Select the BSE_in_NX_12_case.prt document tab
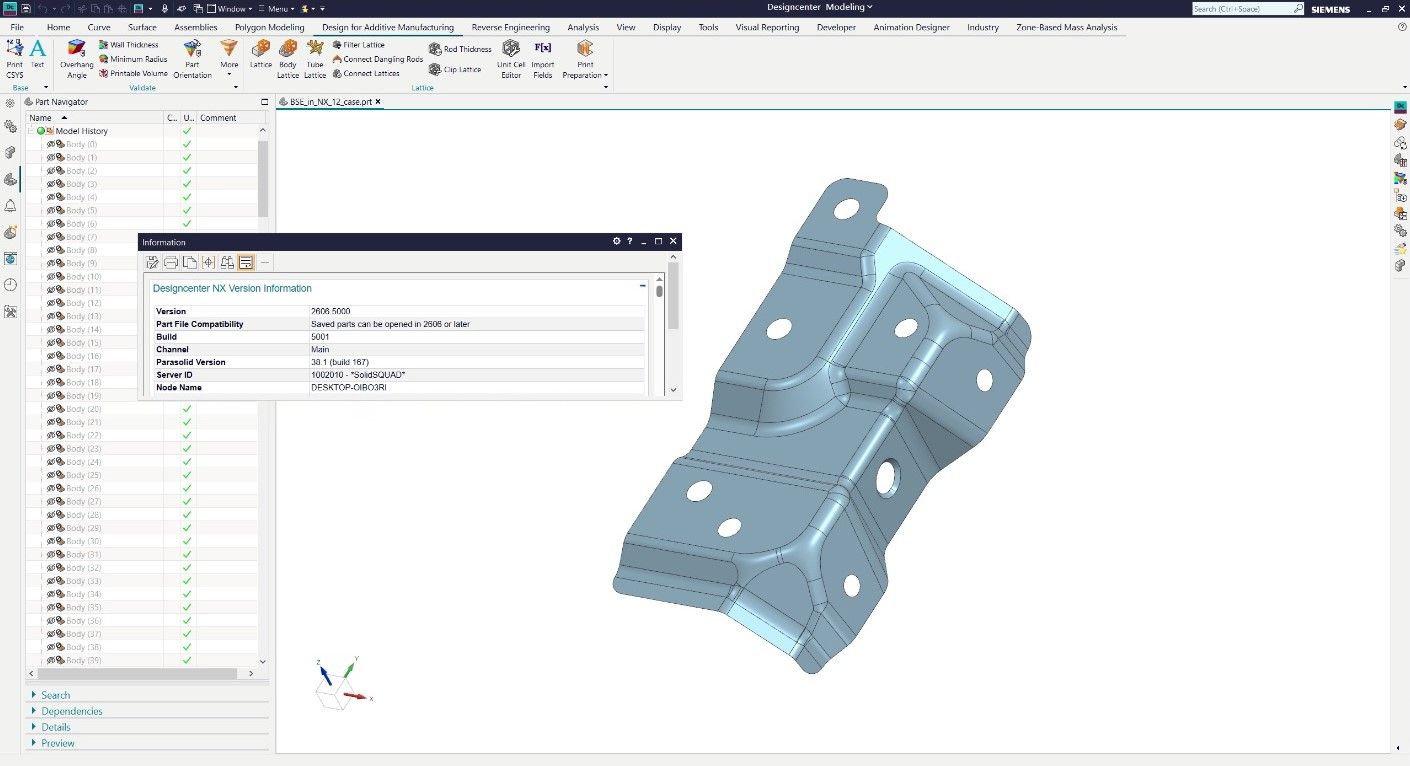Screen dimensions: 1410x766 [331, 102]
